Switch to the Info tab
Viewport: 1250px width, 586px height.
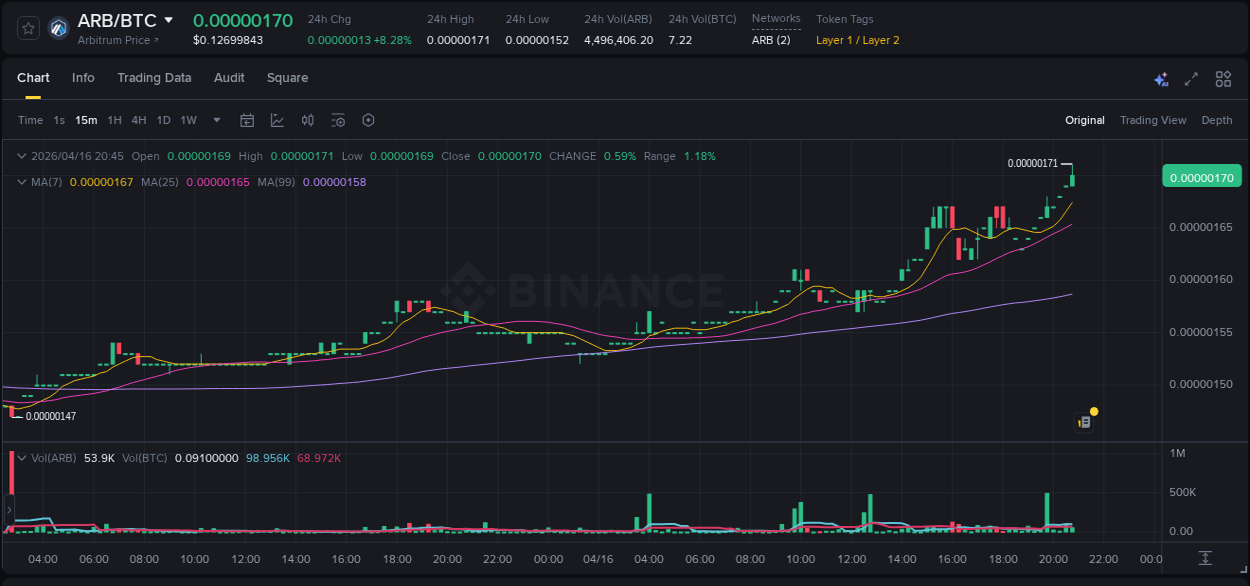pyautogui.click(x=83, y=78)
